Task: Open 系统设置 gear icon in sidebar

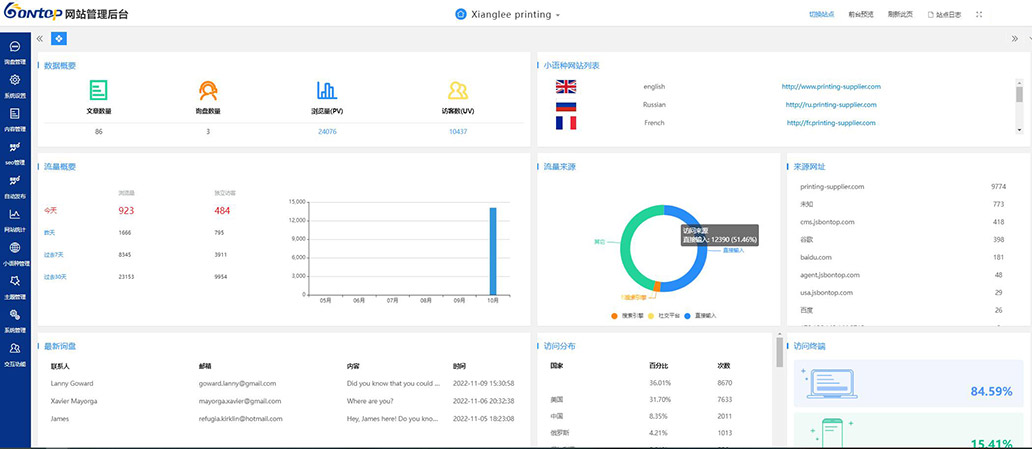Action: [15, 80]
